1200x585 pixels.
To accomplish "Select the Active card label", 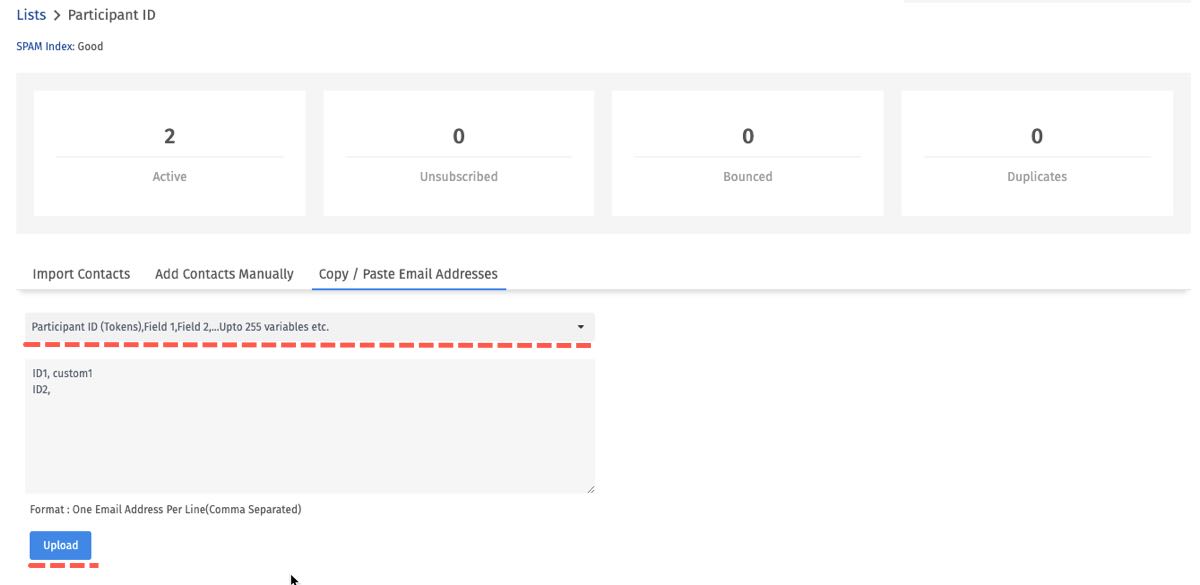I will (x=169, y=176).
